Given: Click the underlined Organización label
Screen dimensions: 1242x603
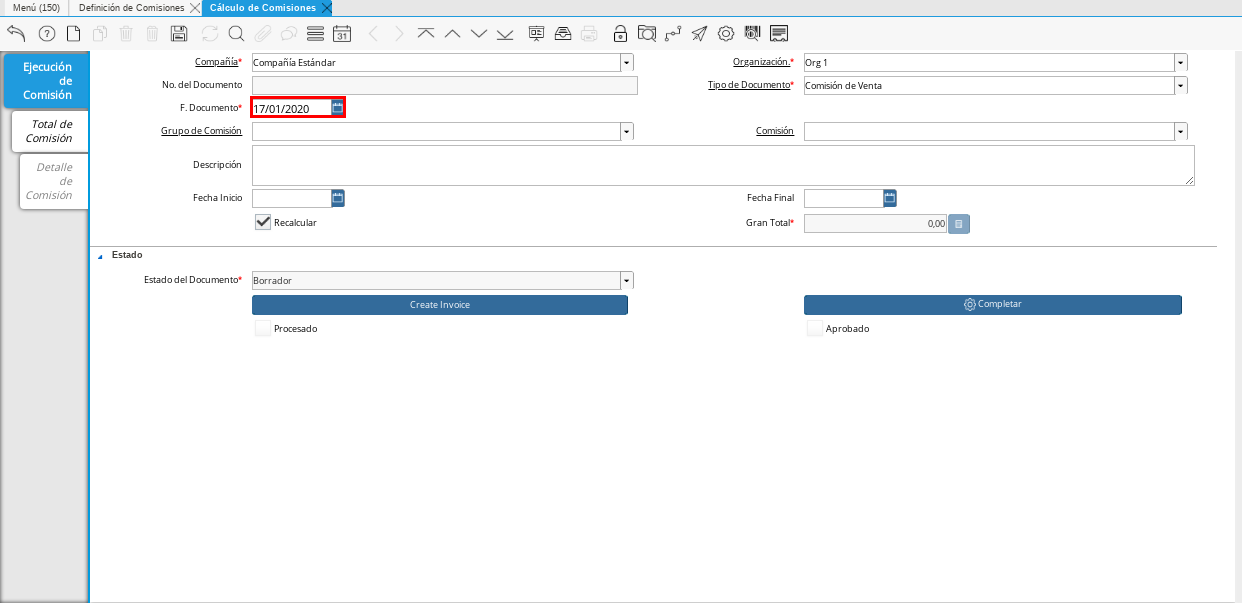Looking at the screenshot, I should (x=761, y=62).
